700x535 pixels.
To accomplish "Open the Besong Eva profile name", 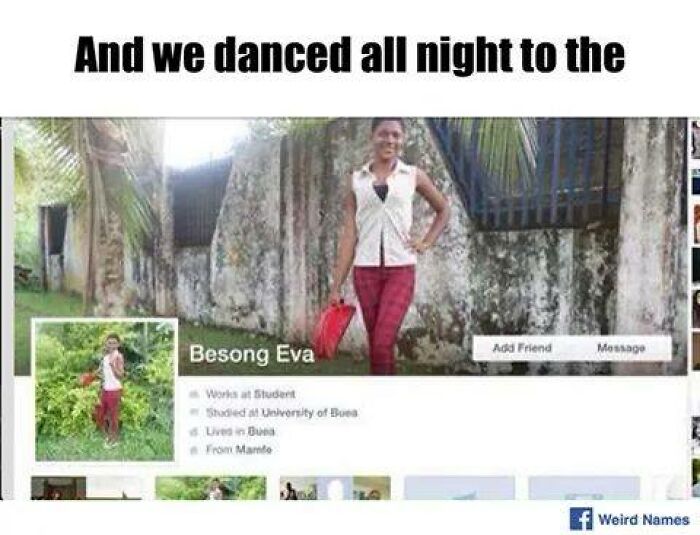I will 252,355.
